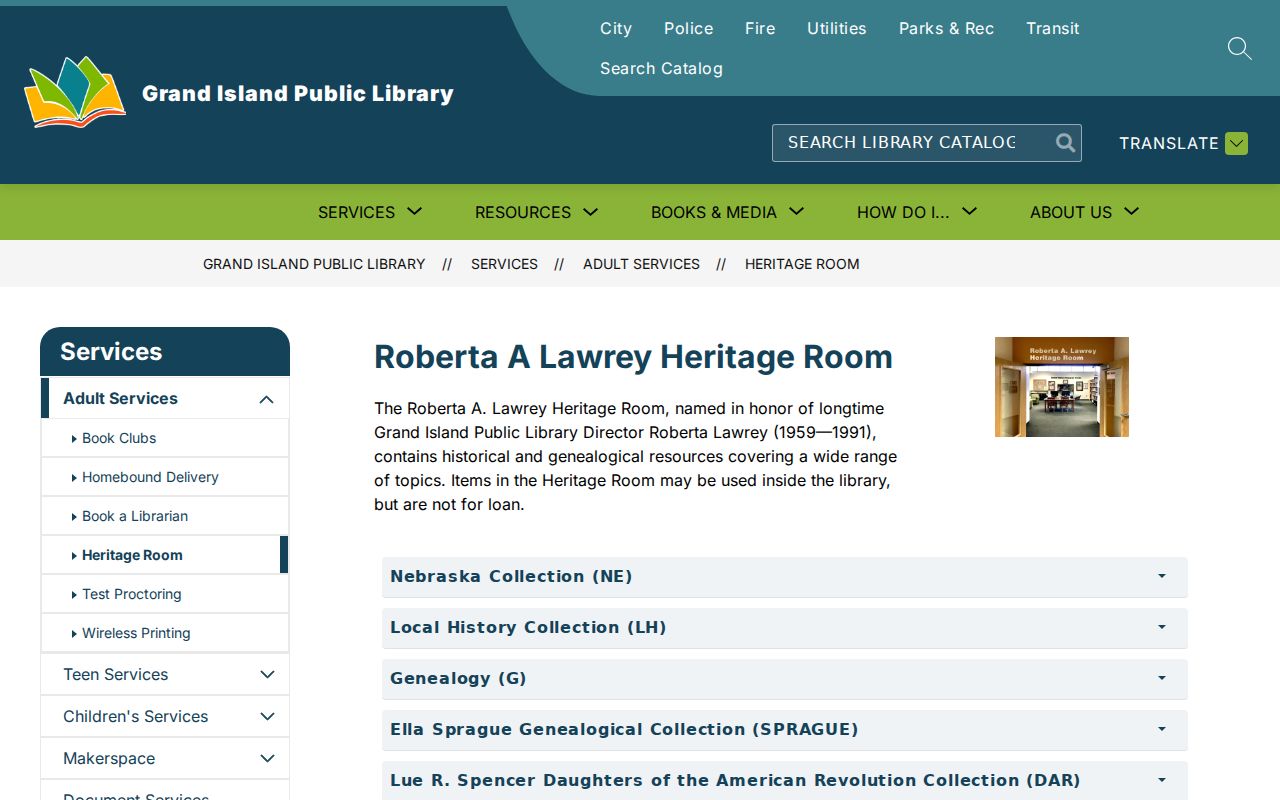The width and height of the screenshot is (1280, 800).
Task: Open the How Do I... menu
Action: 916,212
